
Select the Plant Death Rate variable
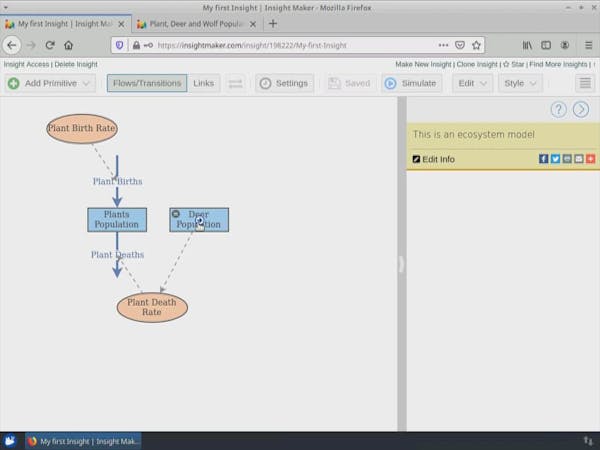(152, 307)
